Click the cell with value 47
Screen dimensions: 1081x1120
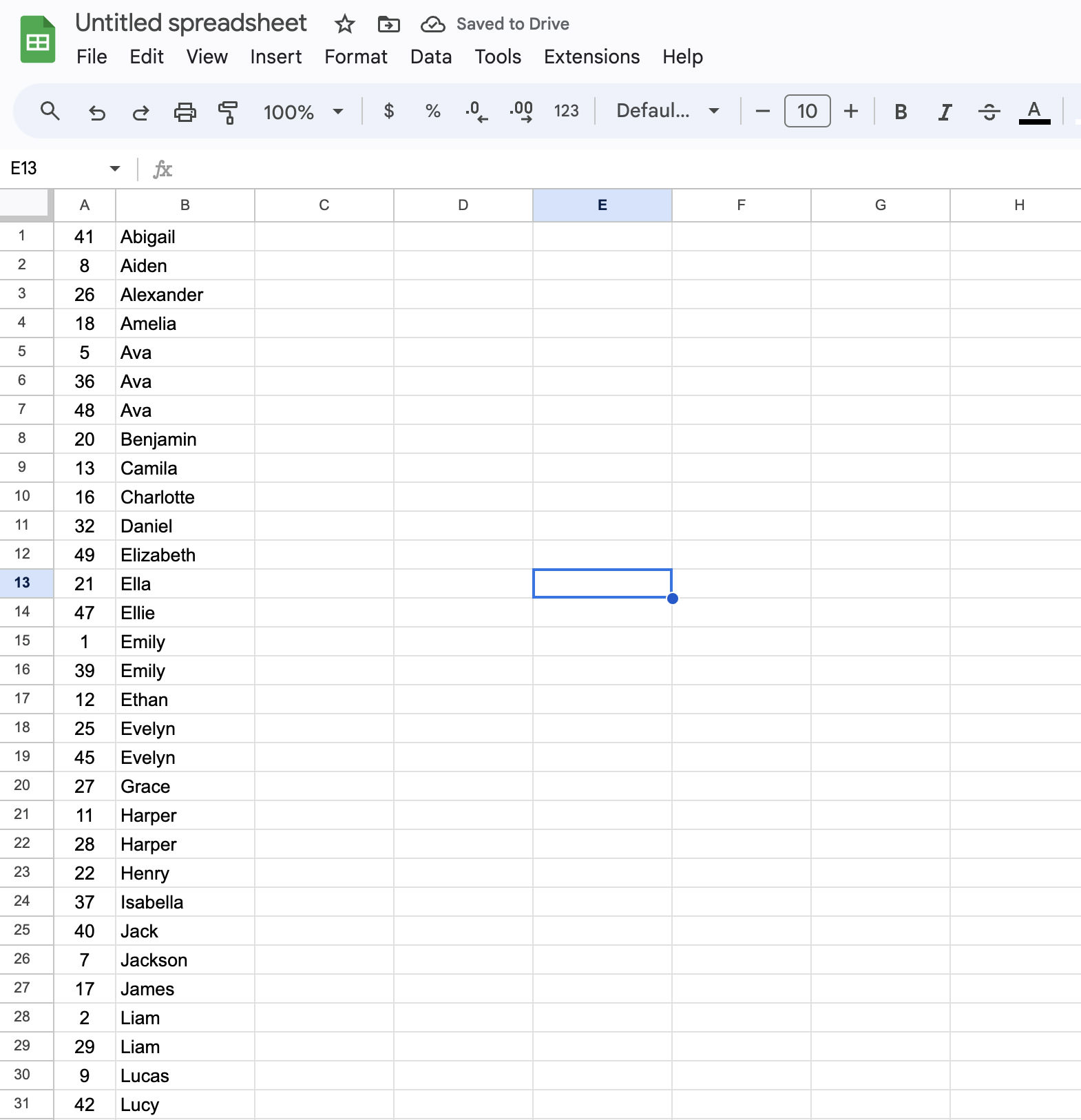(x=85, y=613)
